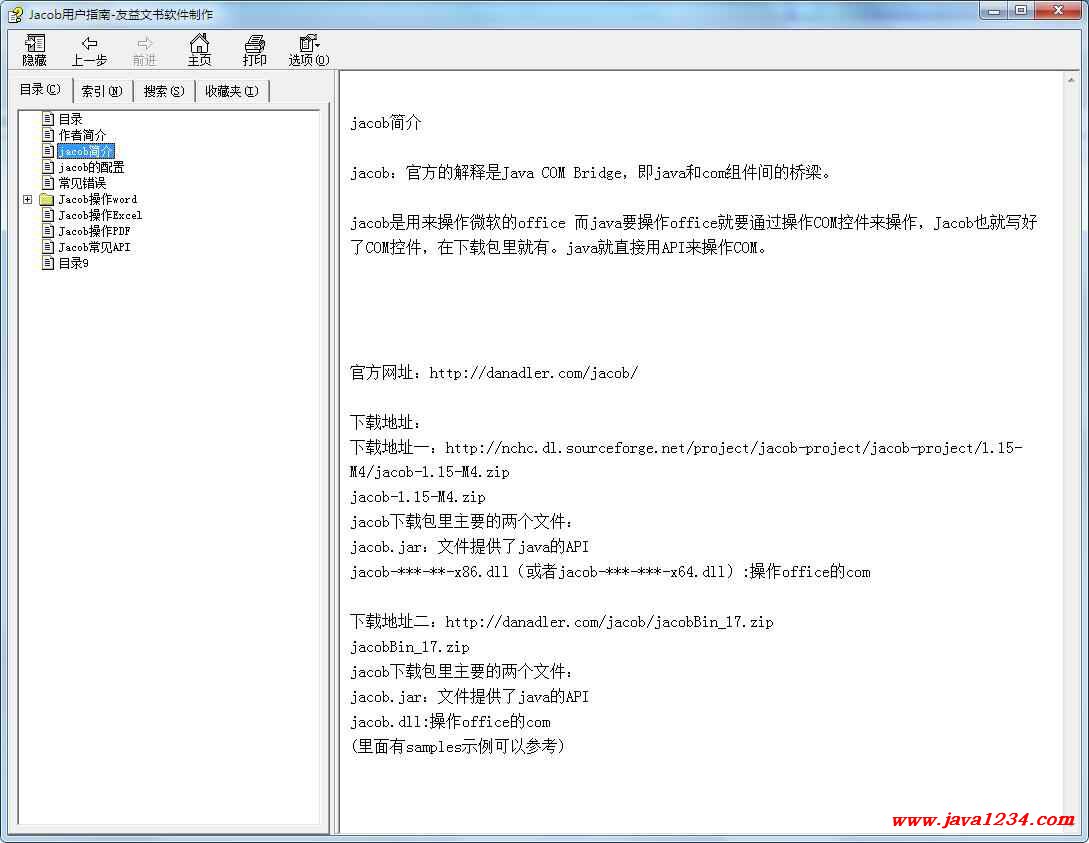Click the Java COM Bridge explanation line
Viewport: 1089px width, 843px height.
590,173
